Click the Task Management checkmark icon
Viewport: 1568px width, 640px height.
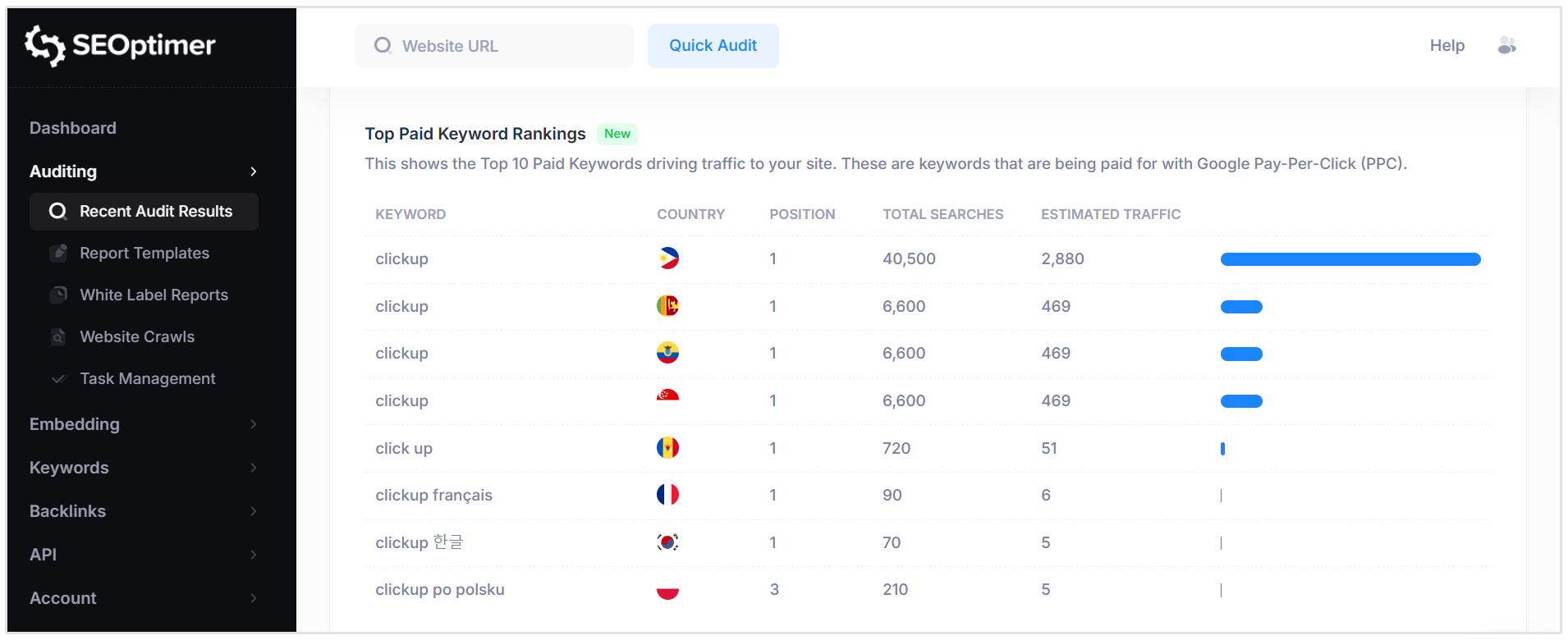(x=58, y=378)
